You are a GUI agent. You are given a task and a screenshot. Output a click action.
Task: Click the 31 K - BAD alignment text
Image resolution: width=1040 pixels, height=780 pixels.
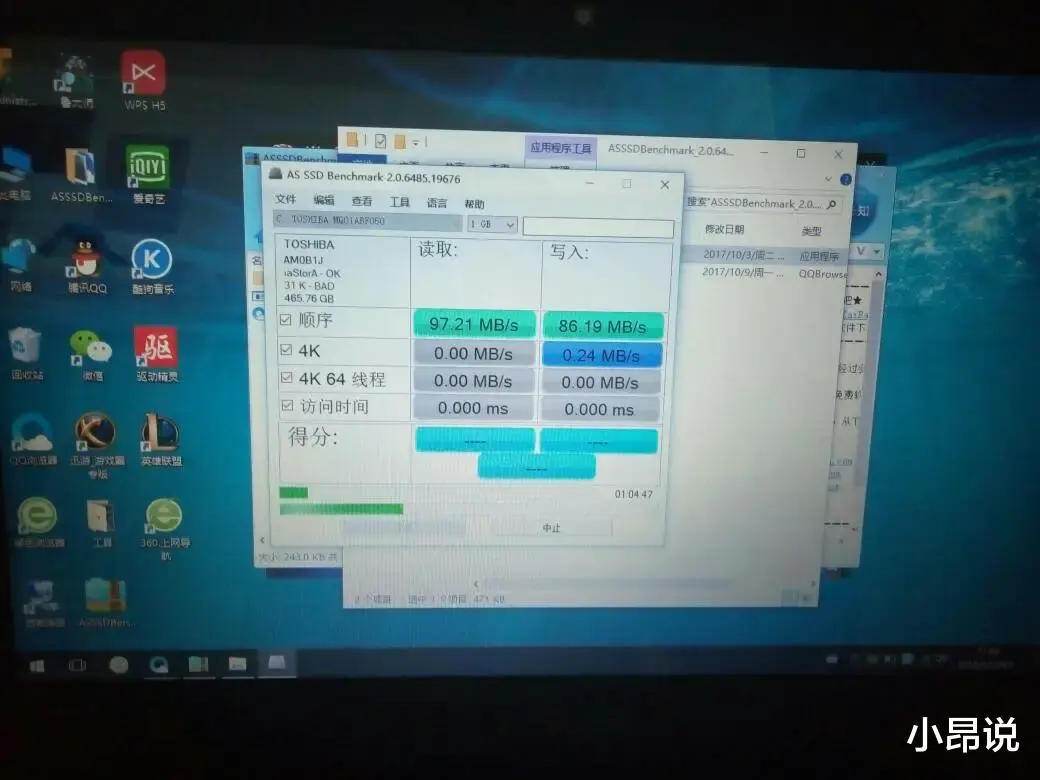point(309,285)
